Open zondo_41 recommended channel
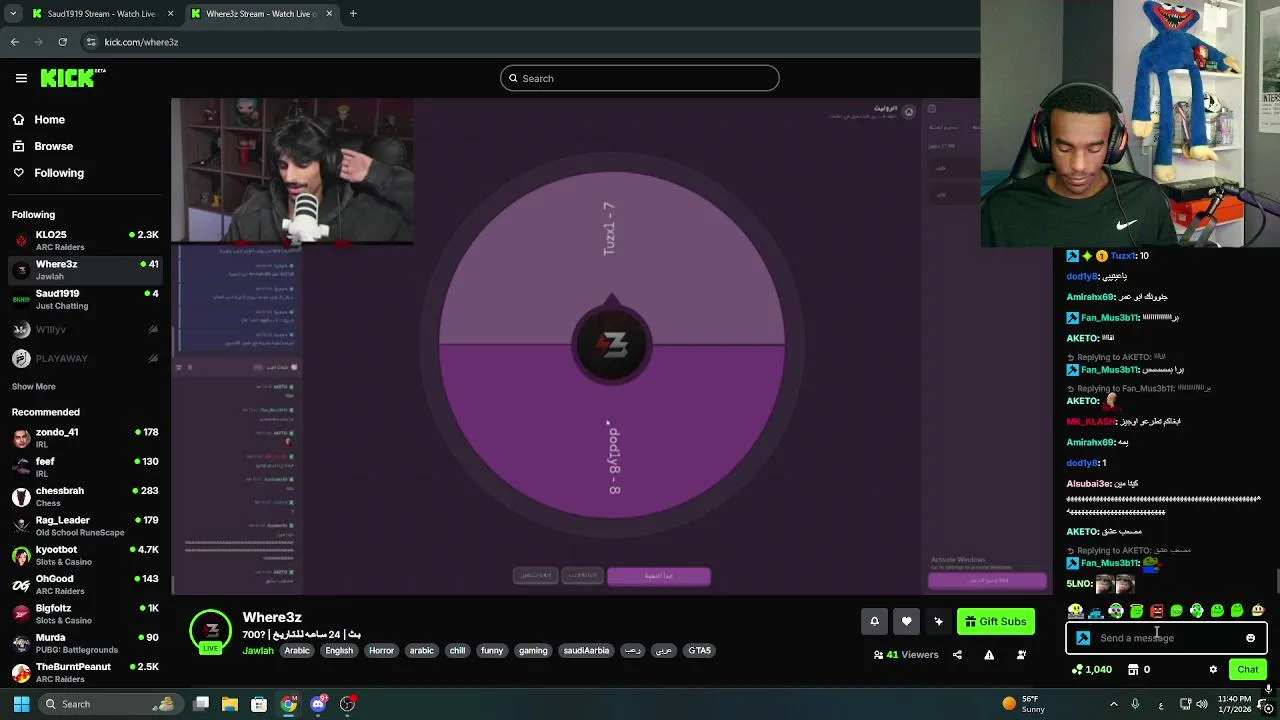This screenshot has width=1280, height=720. pyautogui.click(x=85, y=437)
